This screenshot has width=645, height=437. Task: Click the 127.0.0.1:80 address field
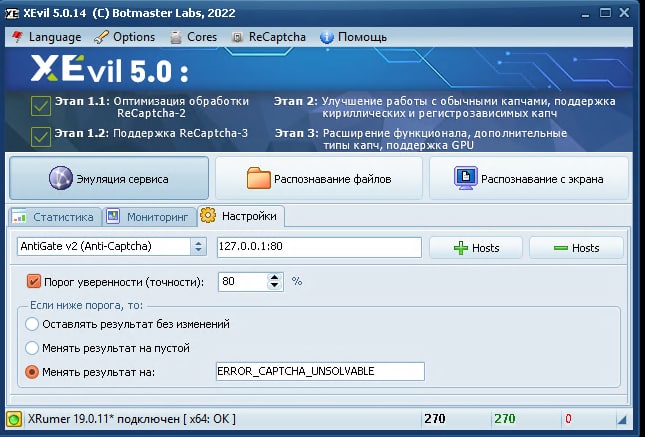pos(319,247)
